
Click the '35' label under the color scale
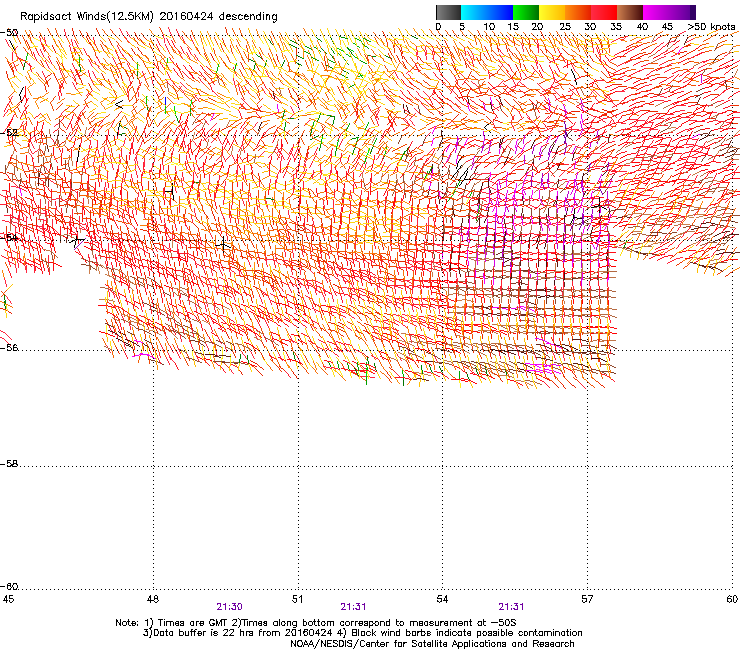[616, 27]
